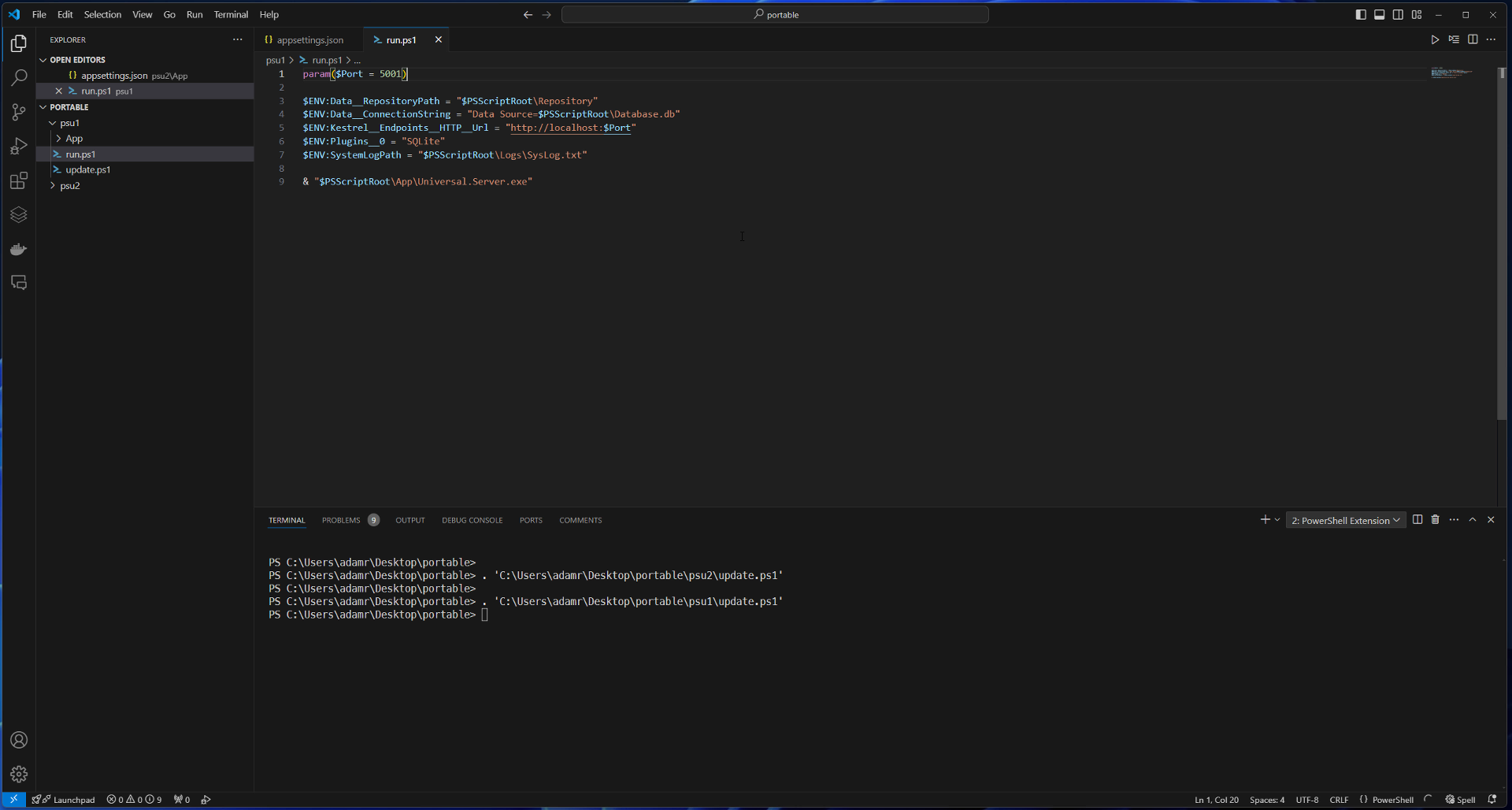
Task: Click the portable command center search box
Action: point(775,15)
